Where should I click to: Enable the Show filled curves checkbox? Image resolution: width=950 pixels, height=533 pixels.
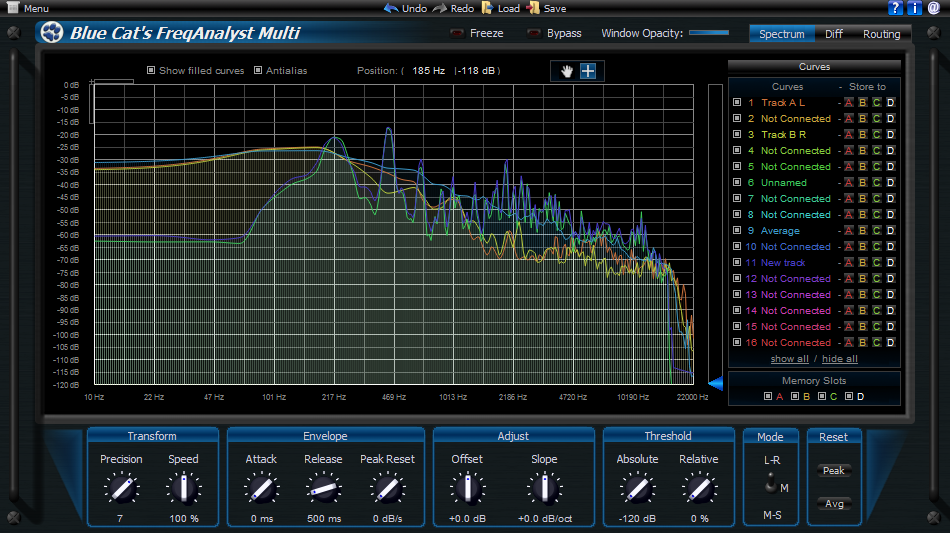(x=151, y=71)
